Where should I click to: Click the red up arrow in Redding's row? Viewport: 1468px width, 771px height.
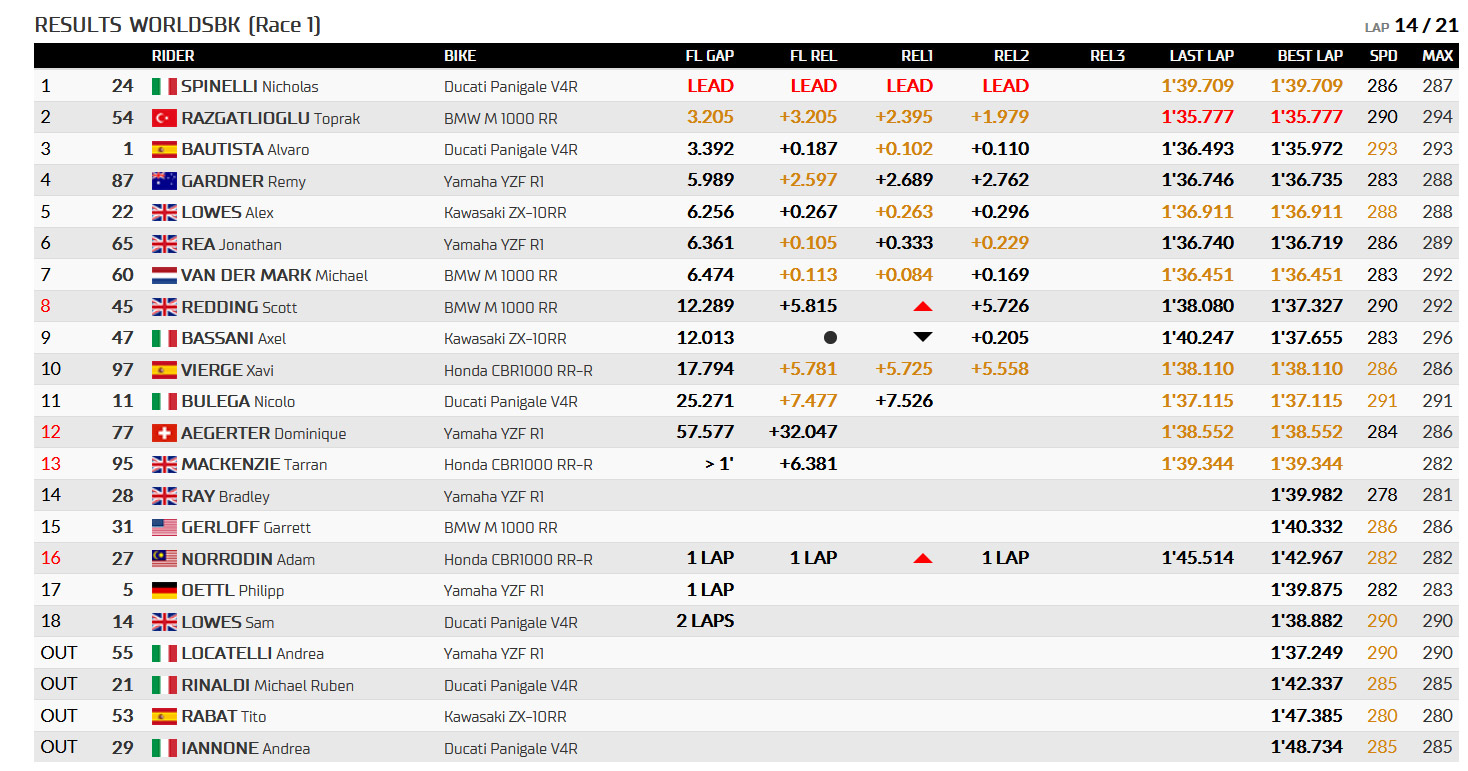tap(923, 306)
